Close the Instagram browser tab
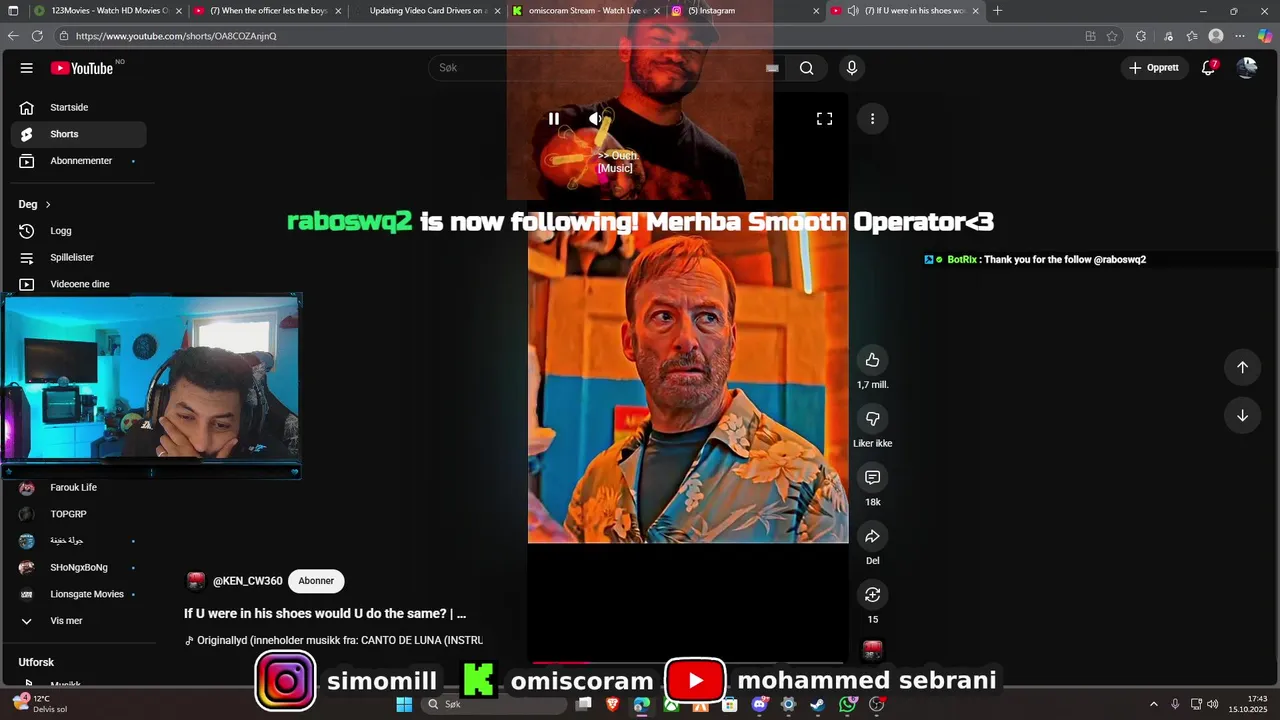The image size is (1280, 720). tap(816, 11)
